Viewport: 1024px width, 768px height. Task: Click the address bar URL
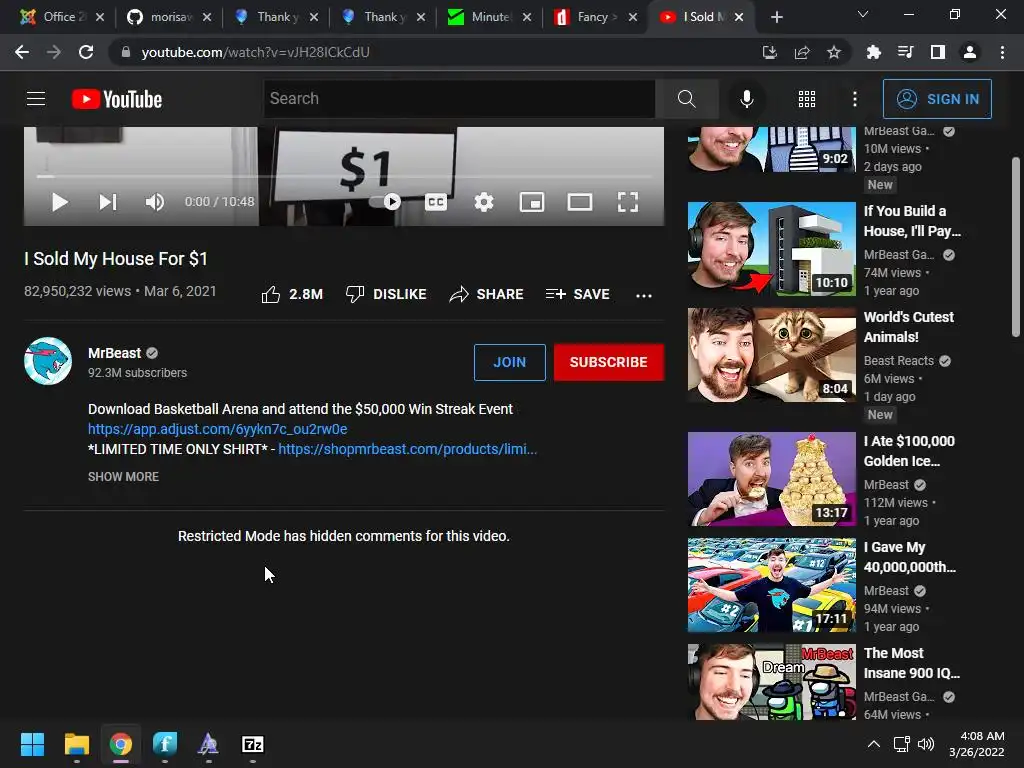click(x=255, y=52)
